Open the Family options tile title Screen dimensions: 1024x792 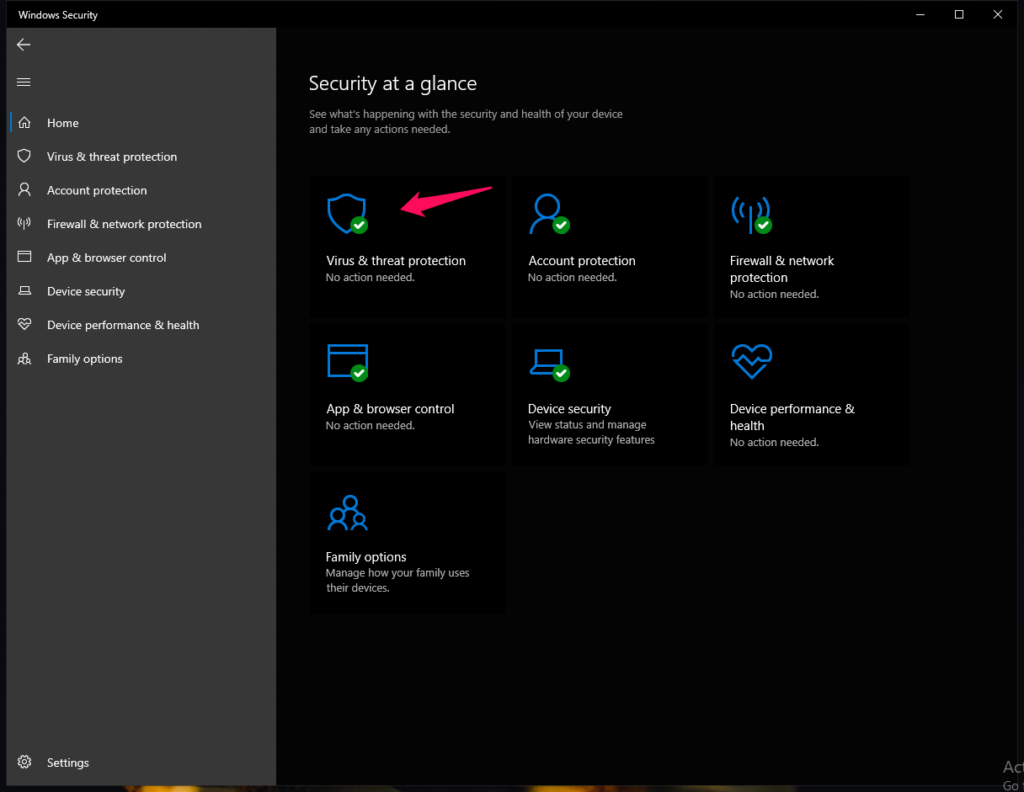pos(366,557)
